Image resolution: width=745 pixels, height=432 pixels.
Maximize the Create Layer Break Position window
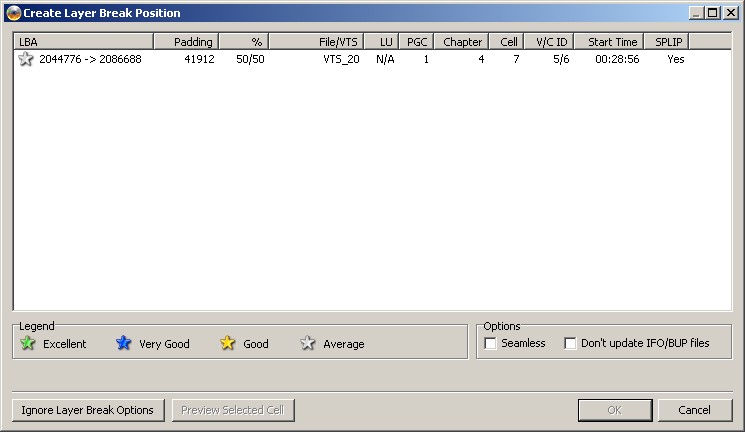pos(712,13)
